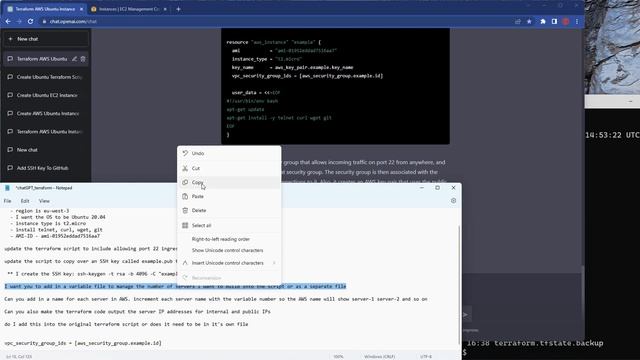This screenshot has width=640, height=360.
Task: Open the Notepad Edit menu
Action: pyautogui.click(x=25, y=201)
